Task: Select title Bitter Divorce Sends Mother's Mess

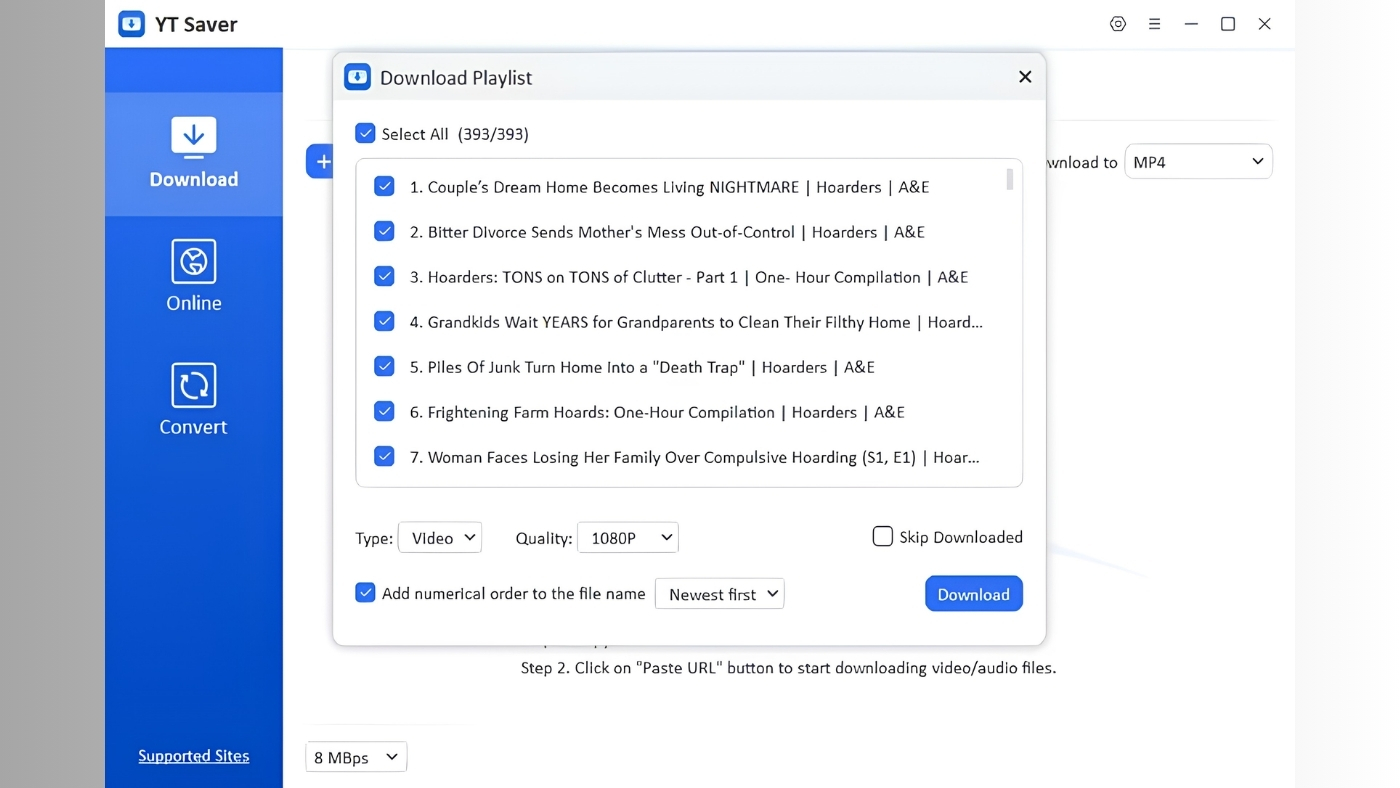Action: coord(667,232)
